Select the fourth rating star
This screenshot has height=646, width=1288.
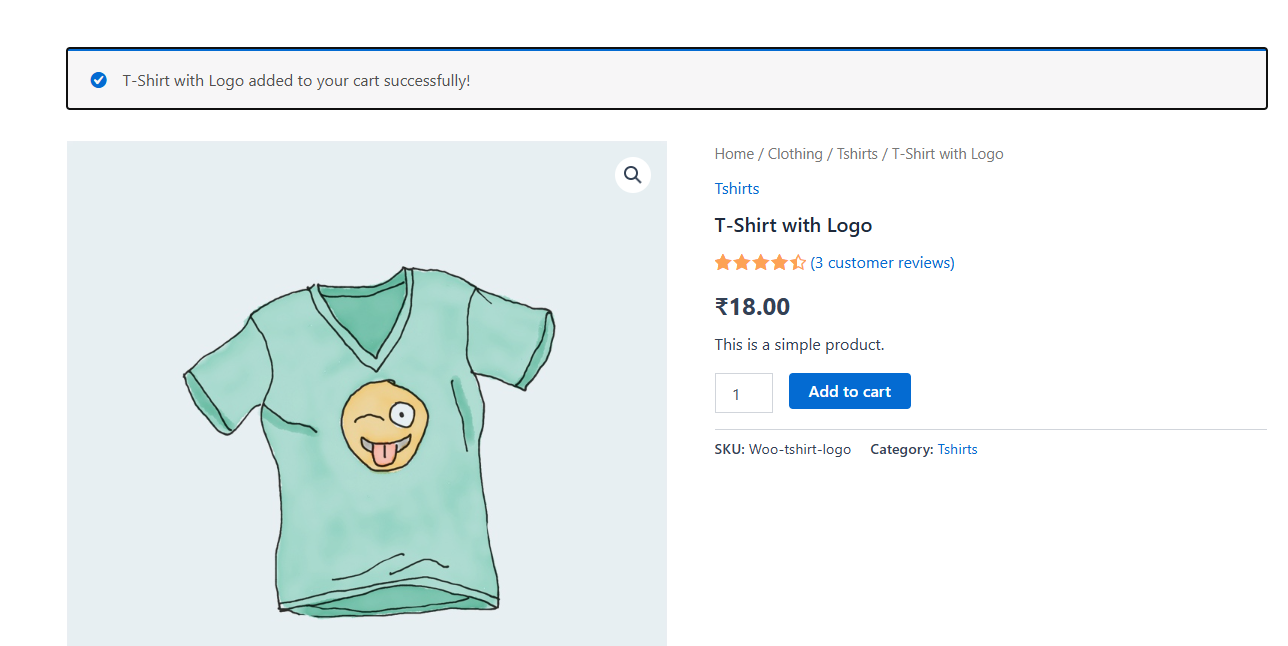pos(779,262)
